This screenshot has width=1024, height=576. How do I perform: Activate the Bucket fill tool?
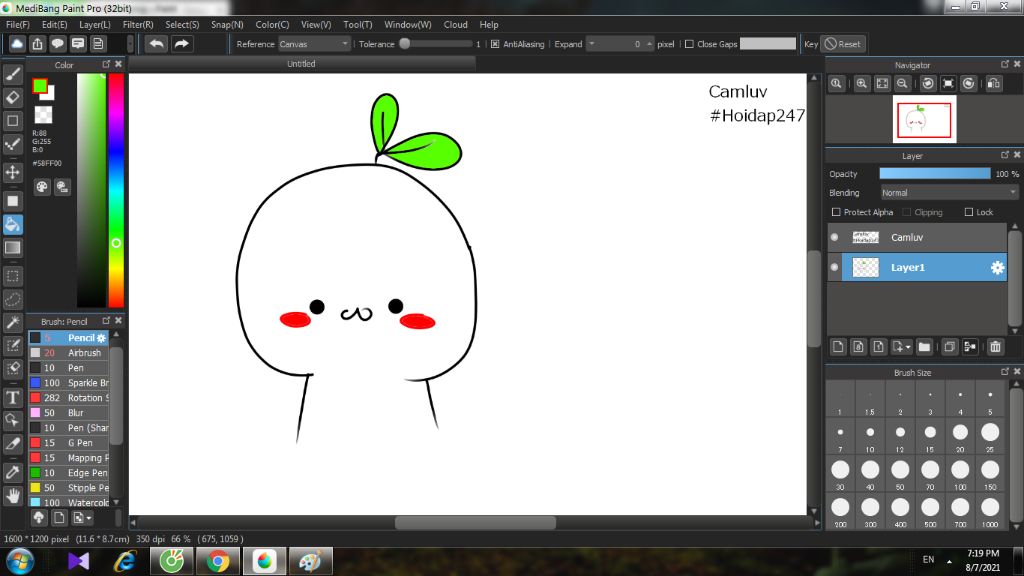[x=12, y=225]
